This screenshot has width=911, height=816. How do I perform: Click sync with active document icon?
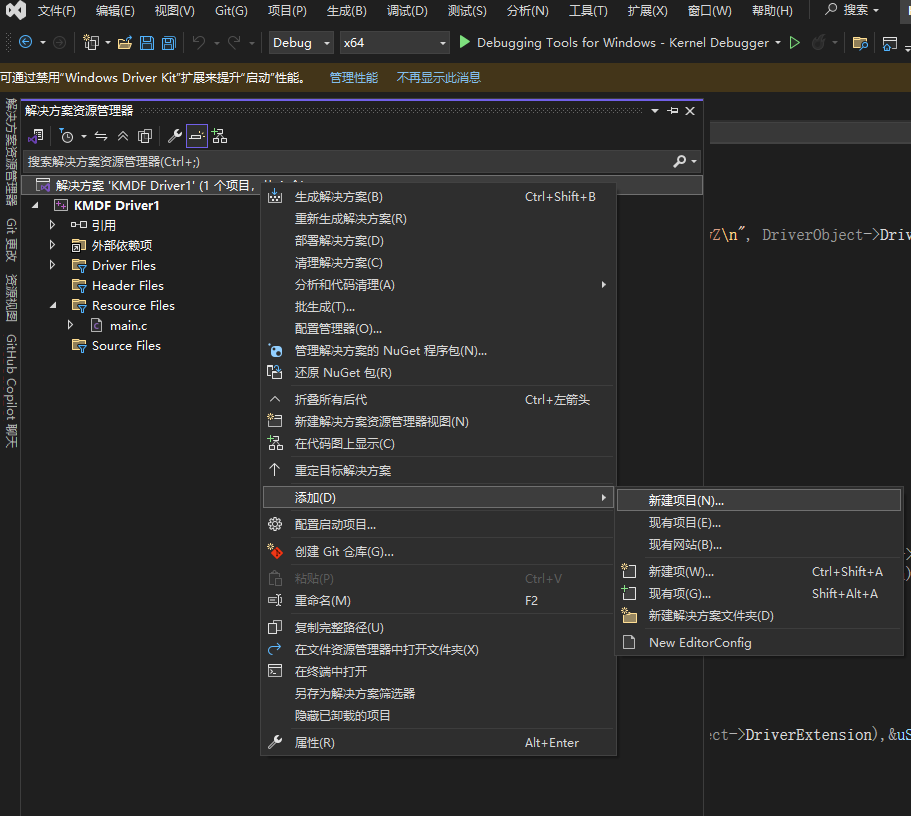tap(101, 136)
